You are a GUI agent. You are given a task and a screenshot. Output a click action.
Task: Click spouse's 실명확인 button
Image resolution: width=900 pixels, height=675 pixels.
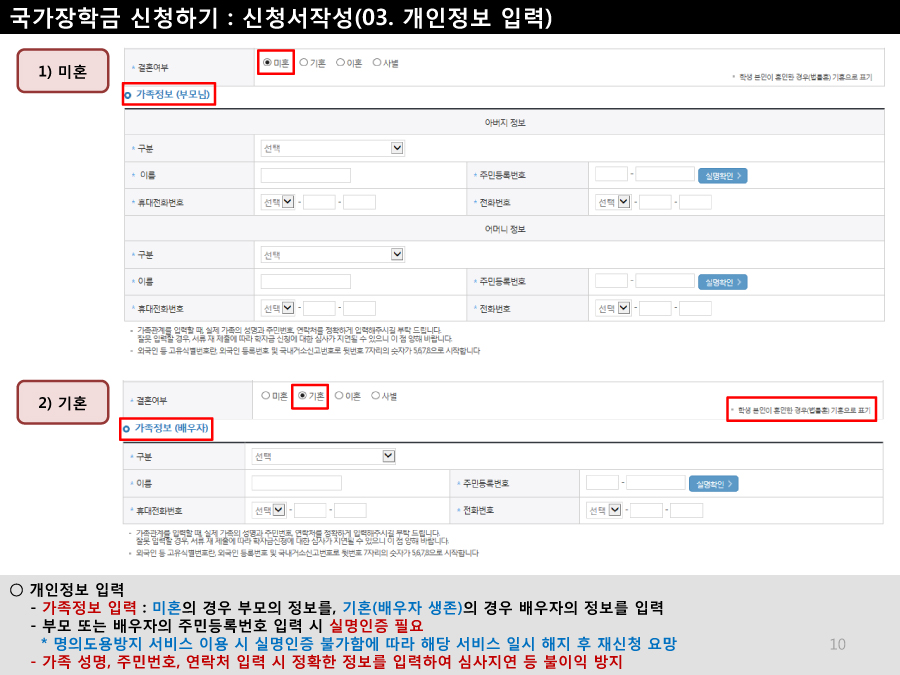coord(713,484)
